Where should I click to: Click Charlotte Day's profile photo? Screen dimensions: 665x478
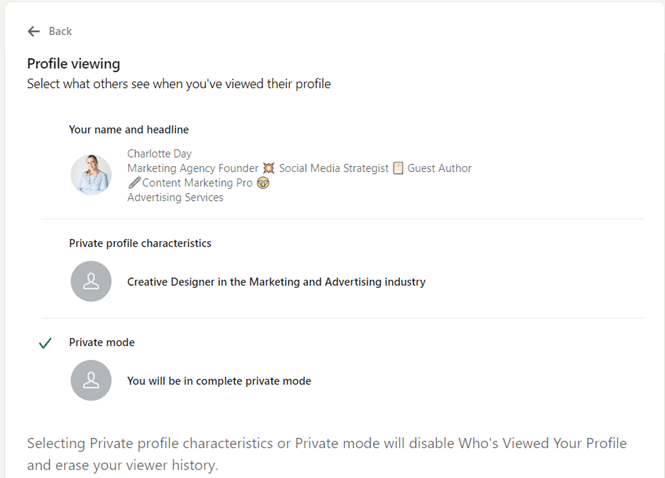[x=91, y=175]
